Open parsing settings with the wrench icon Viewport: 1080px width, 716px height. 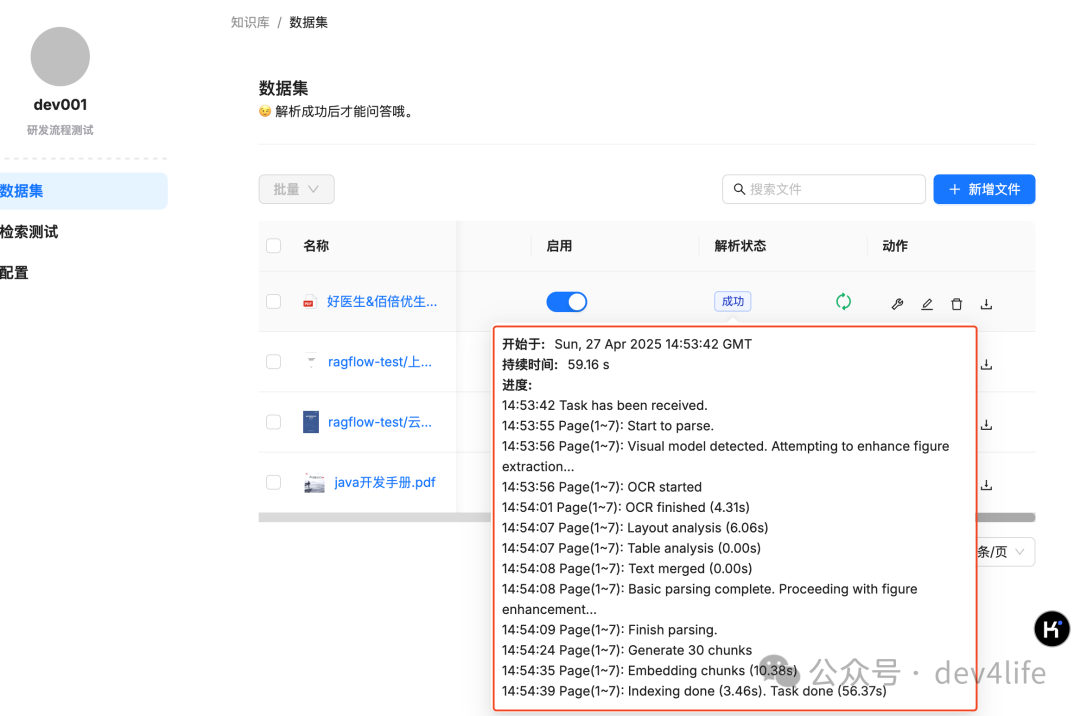tap(897, 303)
